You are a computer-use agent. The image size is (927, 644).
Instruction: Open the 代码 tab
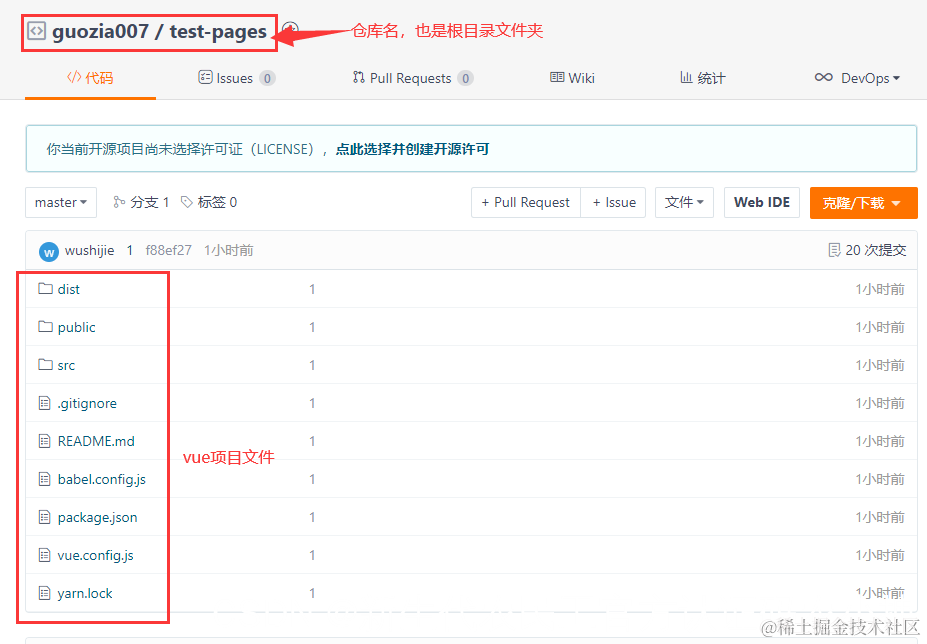90,78
